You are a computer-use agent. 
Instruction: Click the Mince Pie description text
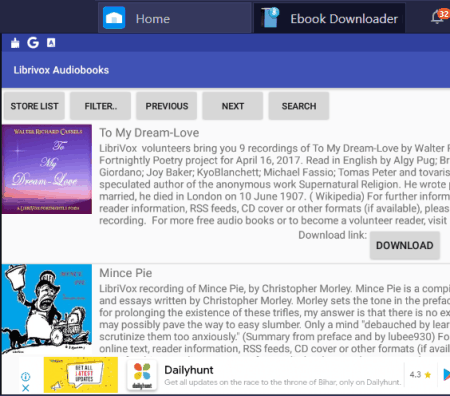point(274,318)
